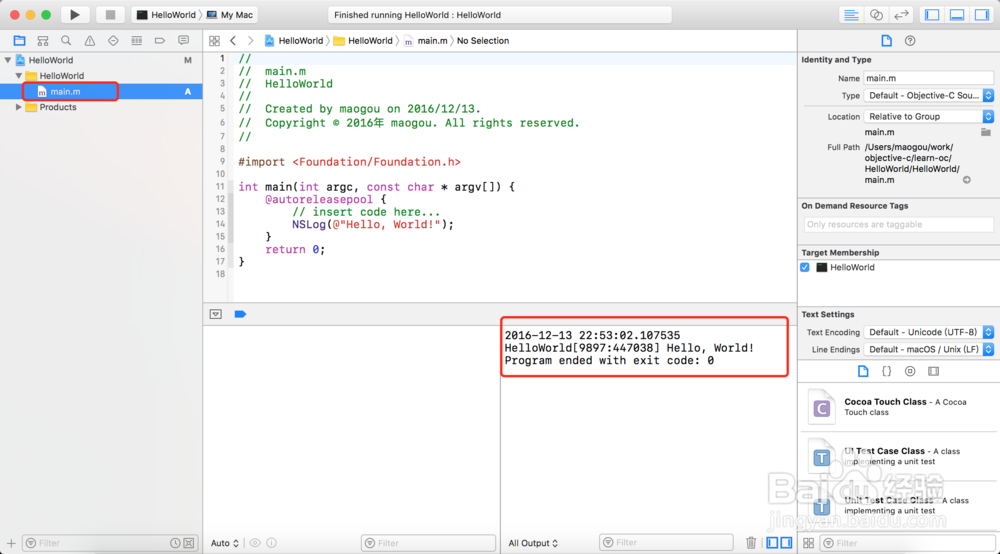Show the Quick Help inspector

pyautogui.click(x=910, y=41)
